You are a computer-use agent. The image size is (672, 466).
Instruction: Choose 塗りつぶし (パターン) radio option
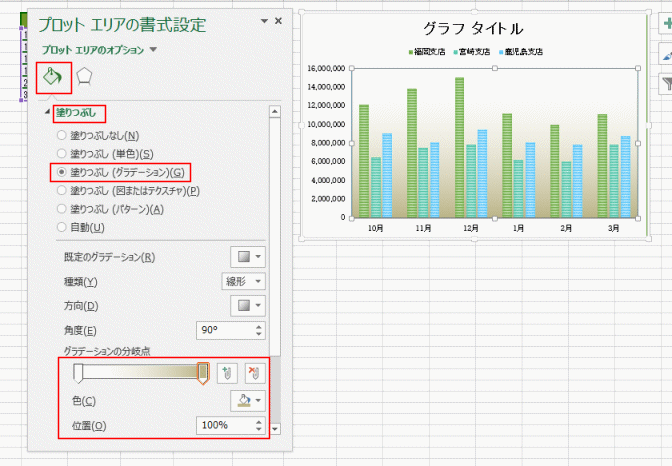[63, 208]
